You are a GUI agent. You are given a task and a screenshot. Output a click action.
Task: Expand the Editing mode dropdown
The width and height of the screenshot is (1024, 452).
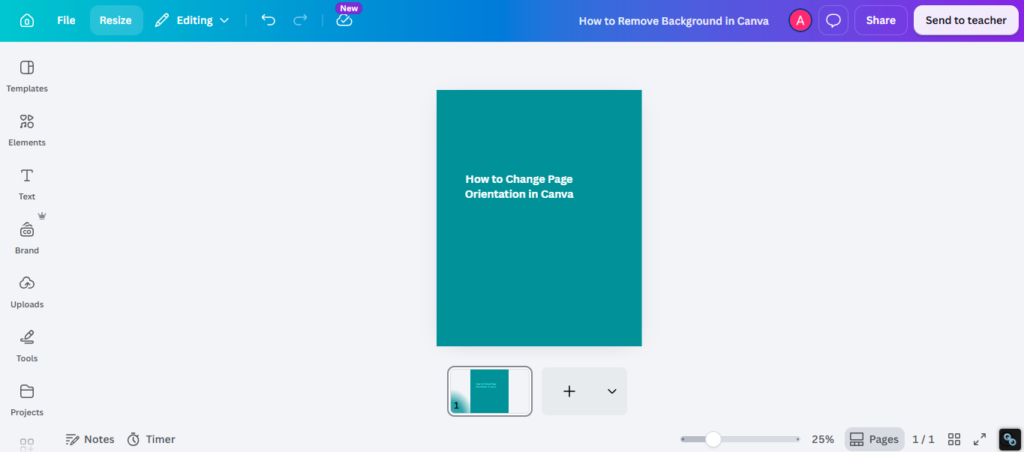192,20
